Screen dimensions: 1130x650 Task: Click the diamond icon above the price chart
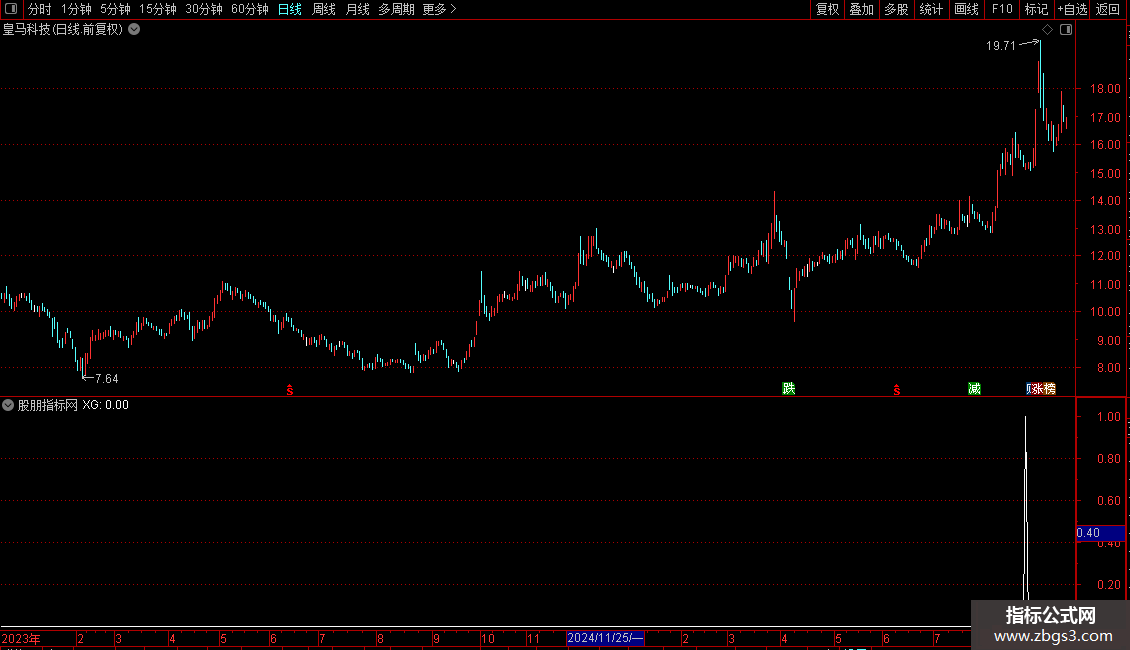1048,30
